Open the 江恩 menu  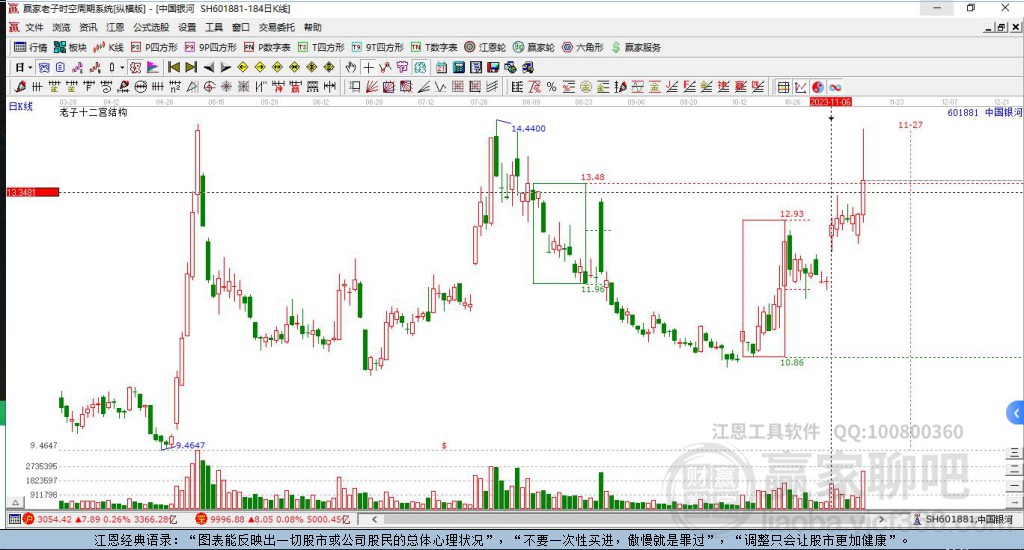point(115,27)
